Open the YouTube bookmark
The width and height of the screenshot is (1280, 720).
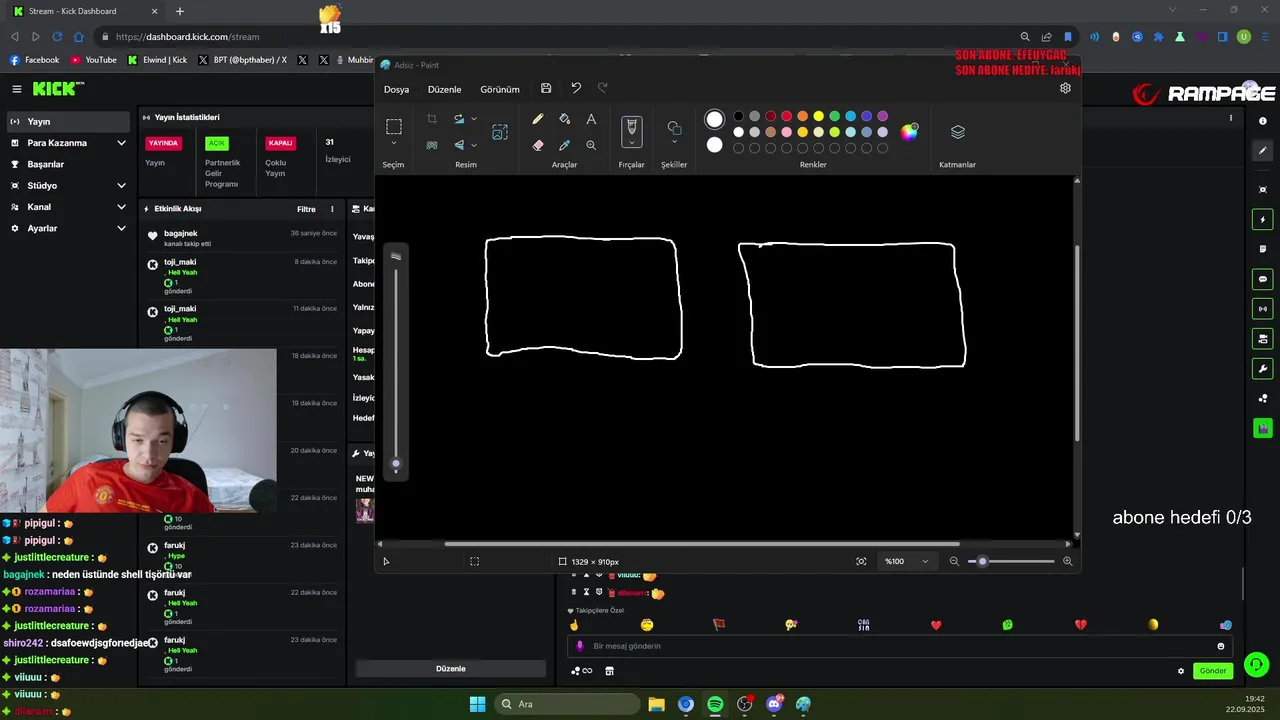(x=93, y=60)
